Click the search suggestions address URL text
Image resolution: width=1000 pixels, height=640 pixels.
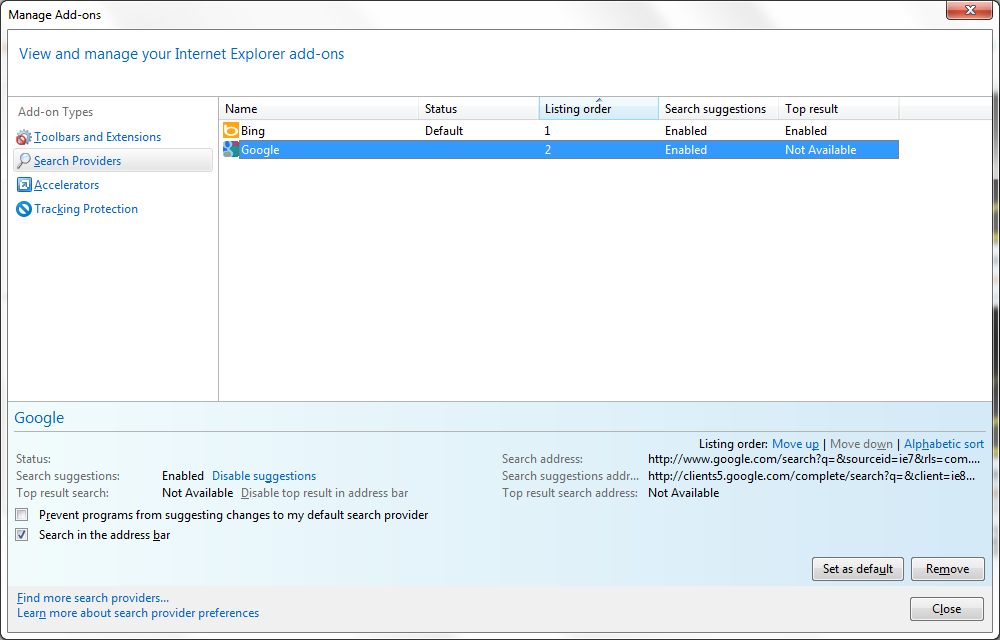tap(811, 476)
